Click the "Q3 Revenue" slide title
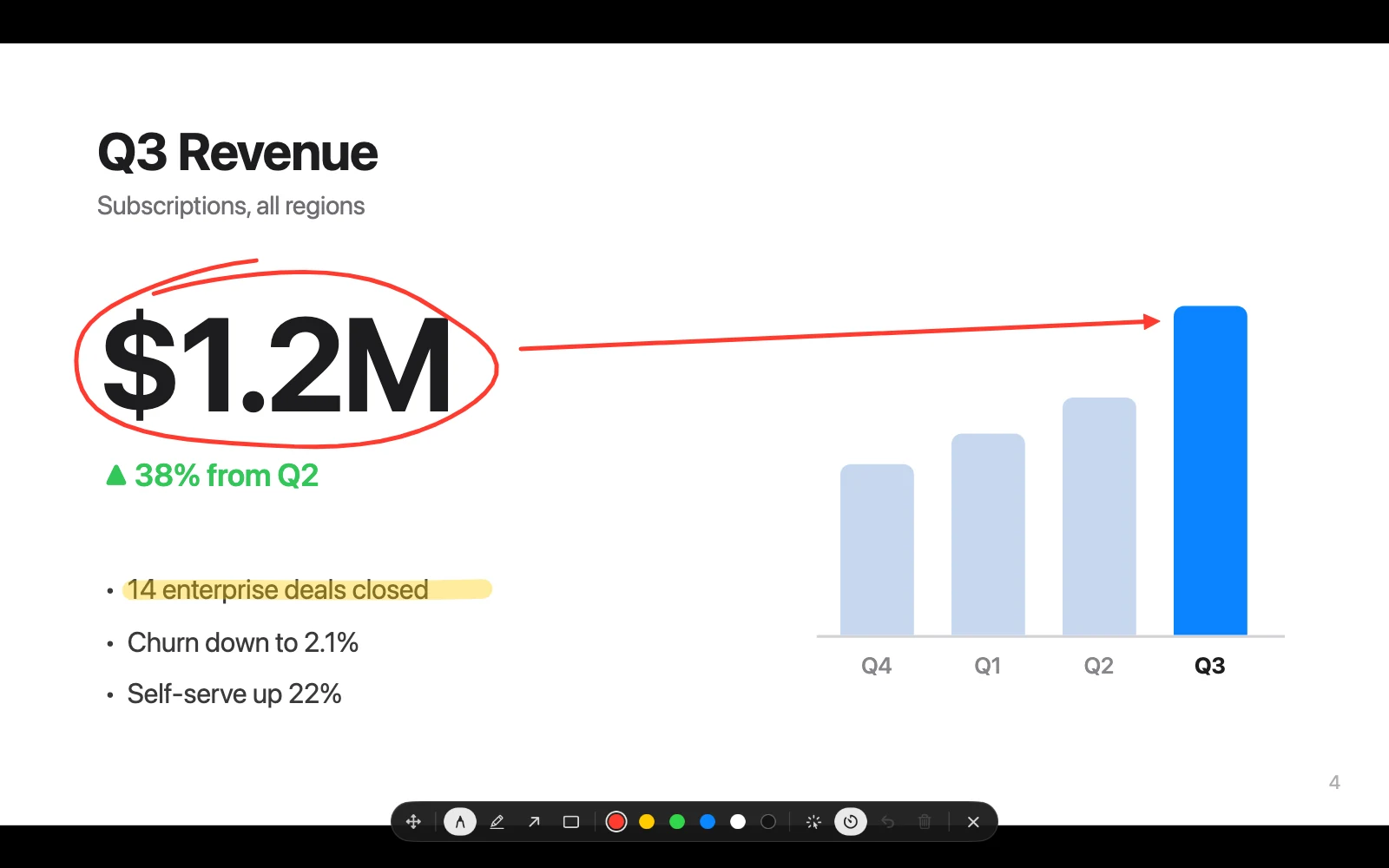The image size is (1389, 868). pyautogui.click(x=238, y=153)
